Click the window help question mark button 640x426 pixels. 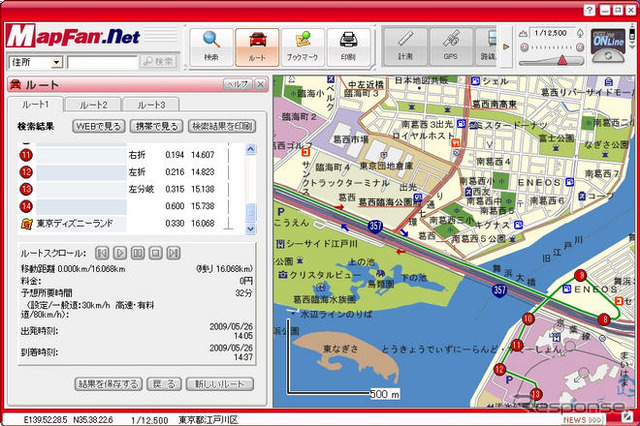(x=589, y=10)
